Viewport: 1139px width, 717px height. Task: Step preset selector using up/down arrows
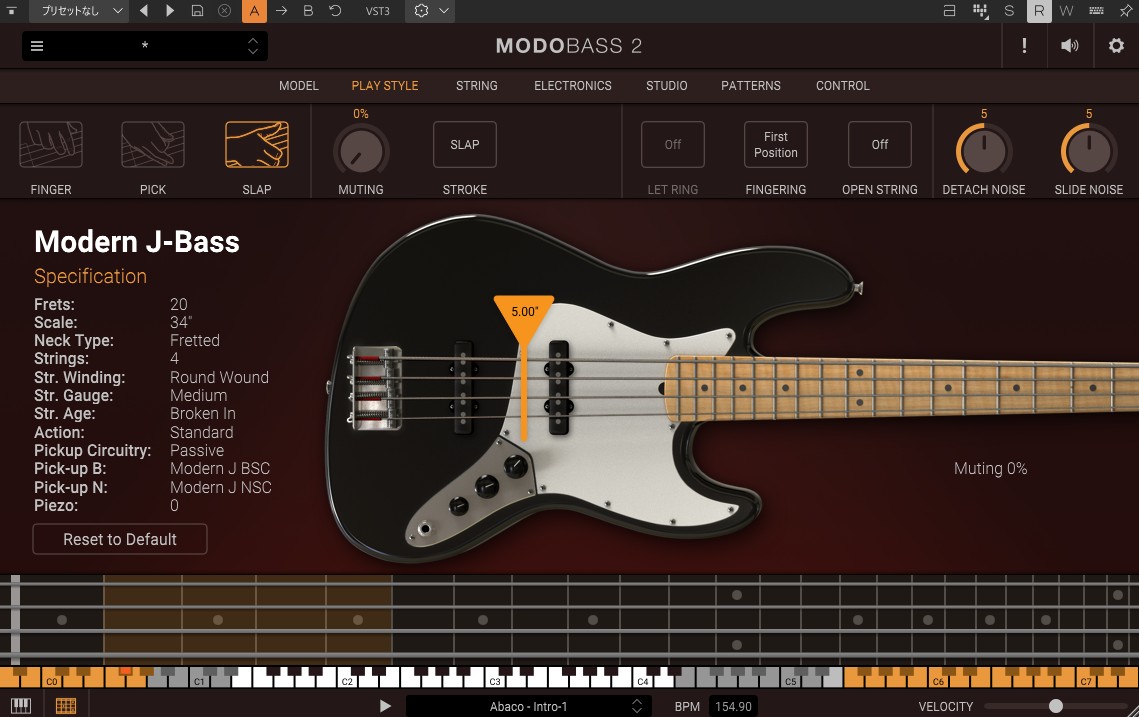[253, 46]
